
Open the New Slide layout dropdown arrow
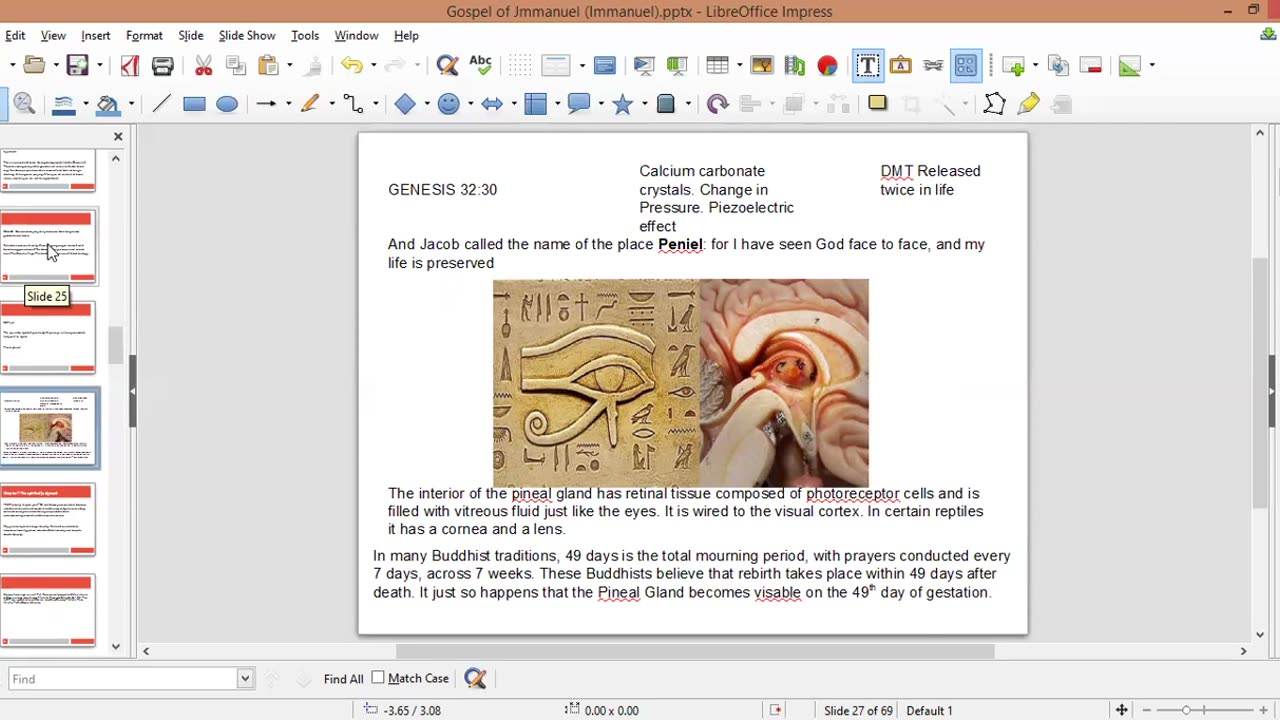point(1035,66)
